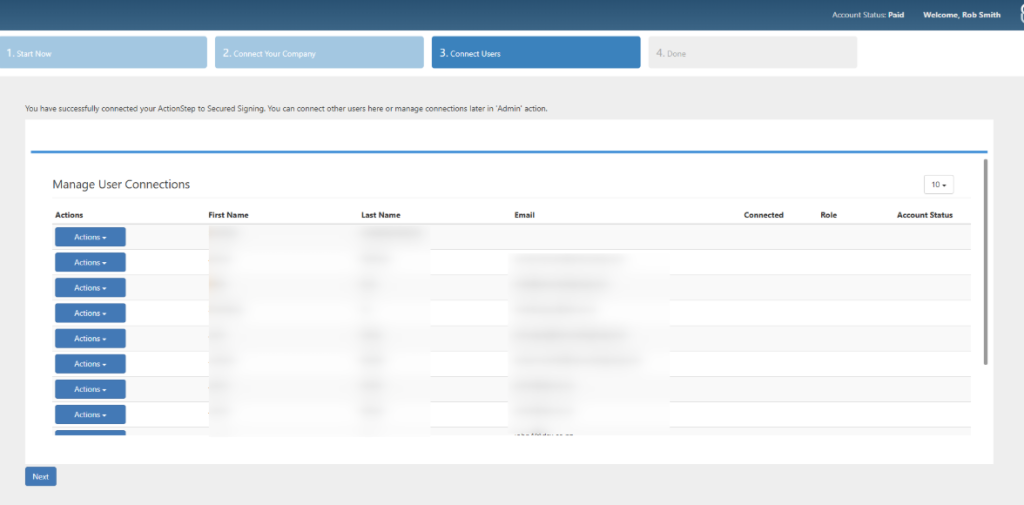The height and width of the screenshot is (505, 1024).
Task: Expand Actions dropdown in second user row
Action: coord(90,263)
